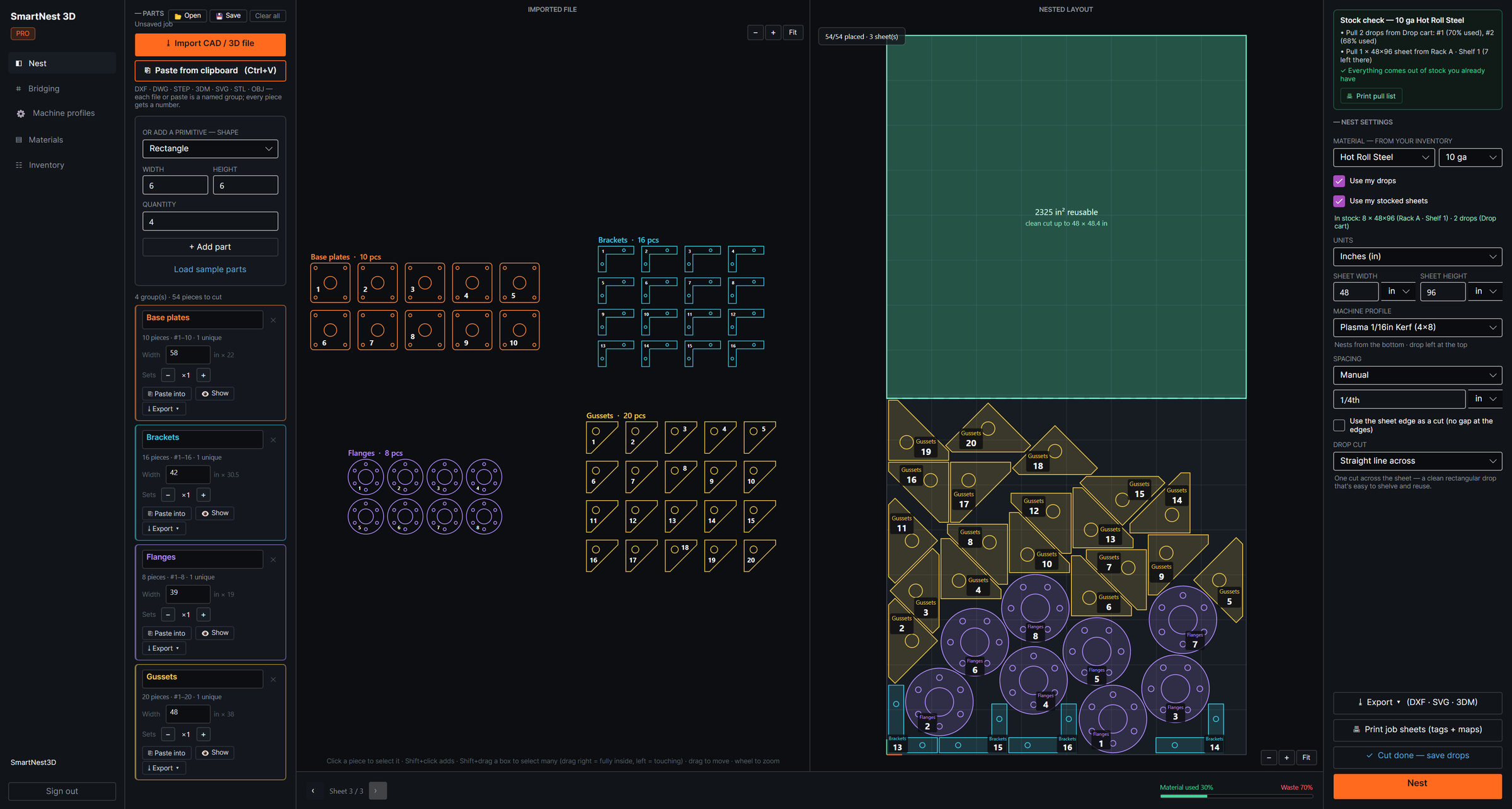Open the primitive shape Rectangle dropdown
Screen dimensions: 1512x809
[210, 149]
